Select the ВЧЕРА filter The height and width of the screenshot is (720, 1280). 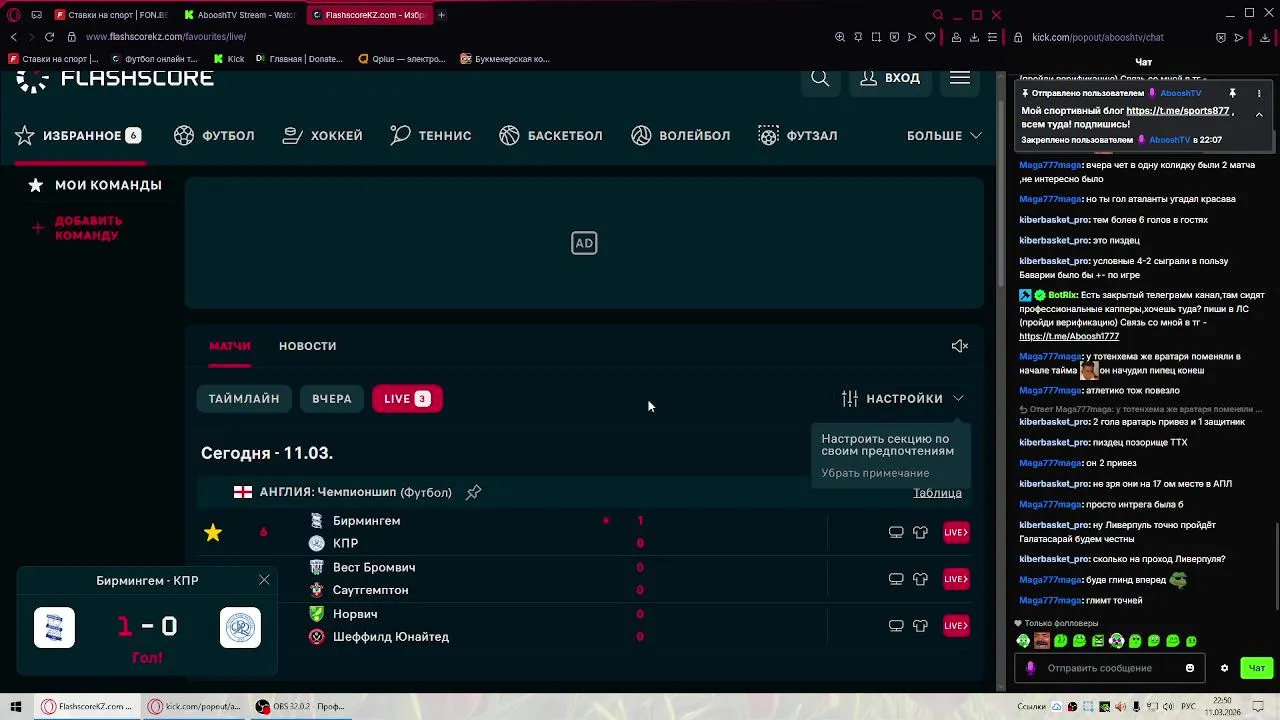[x=332, y=399]
